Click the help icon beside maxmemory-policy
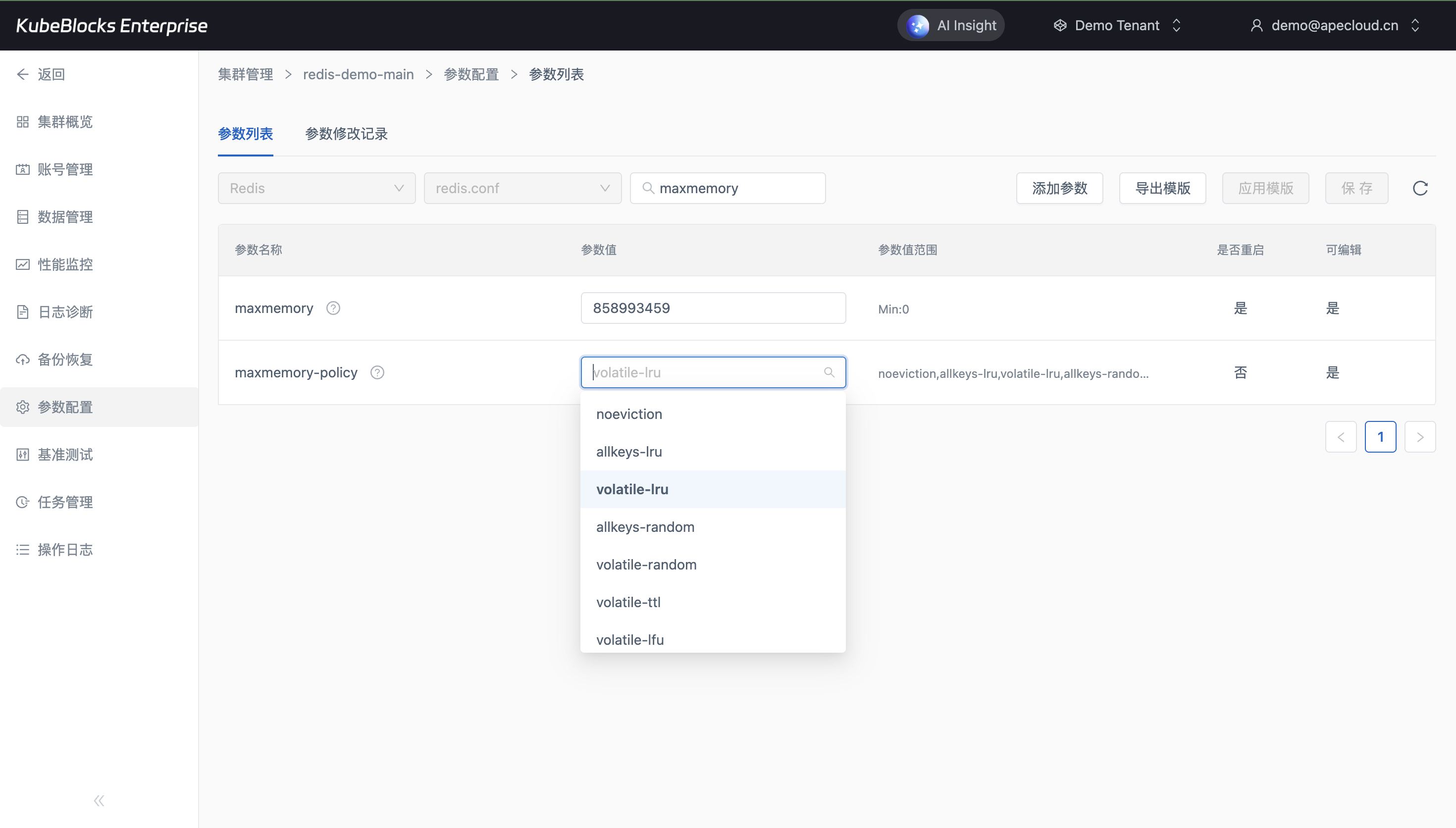Screen dimensions: 1456x828 click(x=377, y=372)
